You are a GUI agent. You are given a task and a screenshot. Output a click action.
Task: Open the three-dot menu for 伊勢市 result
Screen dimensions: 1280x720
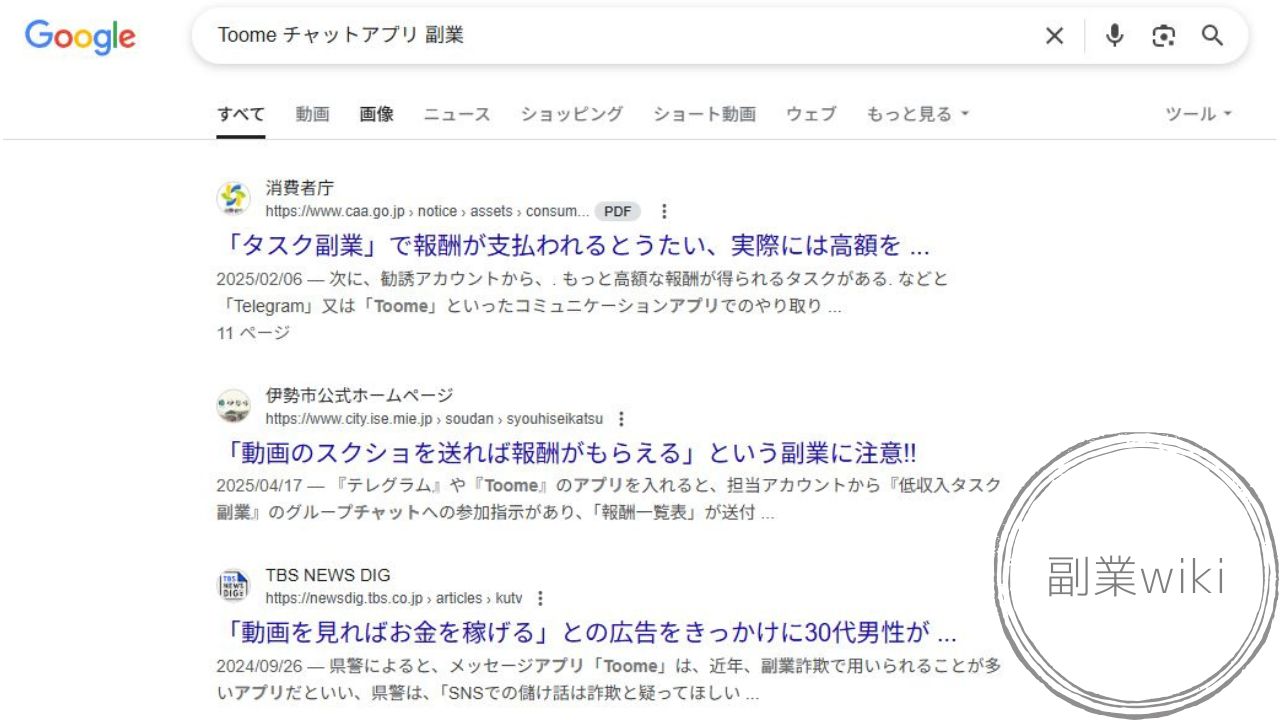[621, 419]
